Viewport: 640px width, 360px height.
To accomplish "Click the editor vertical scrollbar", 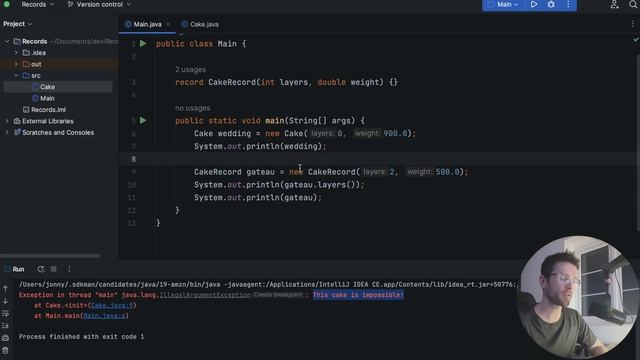I will (637, 143).
